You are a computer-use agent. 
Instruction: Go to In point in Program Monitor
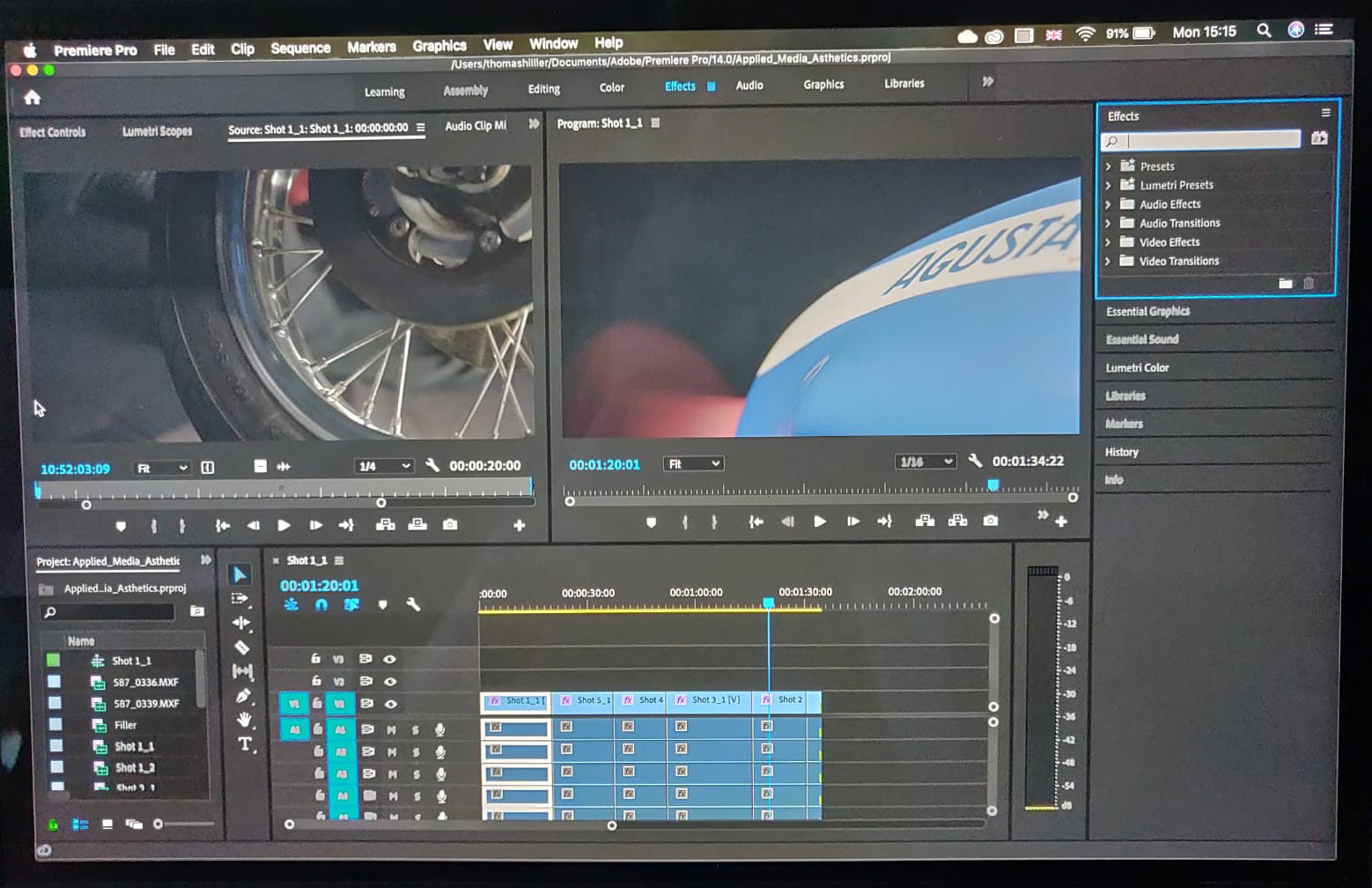coord(755,522)
